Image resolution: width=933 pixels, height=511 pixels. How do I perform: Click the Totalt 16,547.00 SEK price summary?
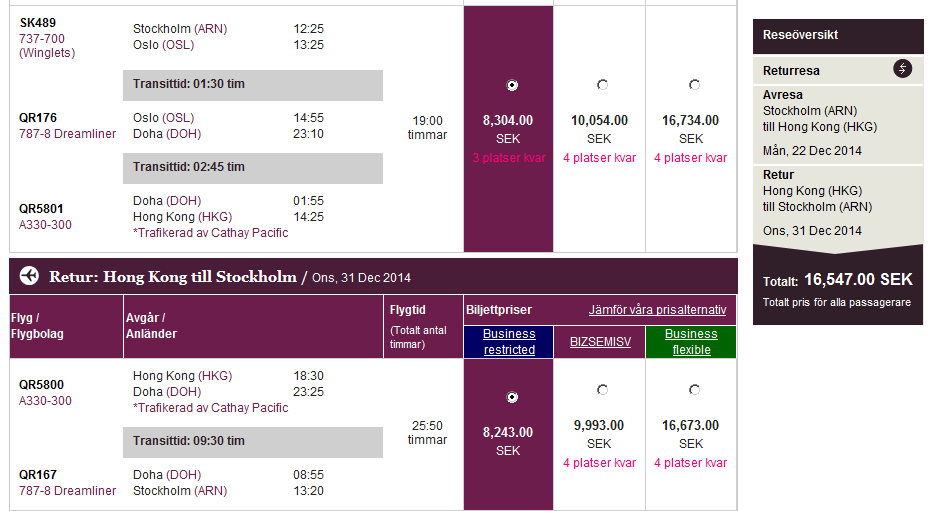837,282
